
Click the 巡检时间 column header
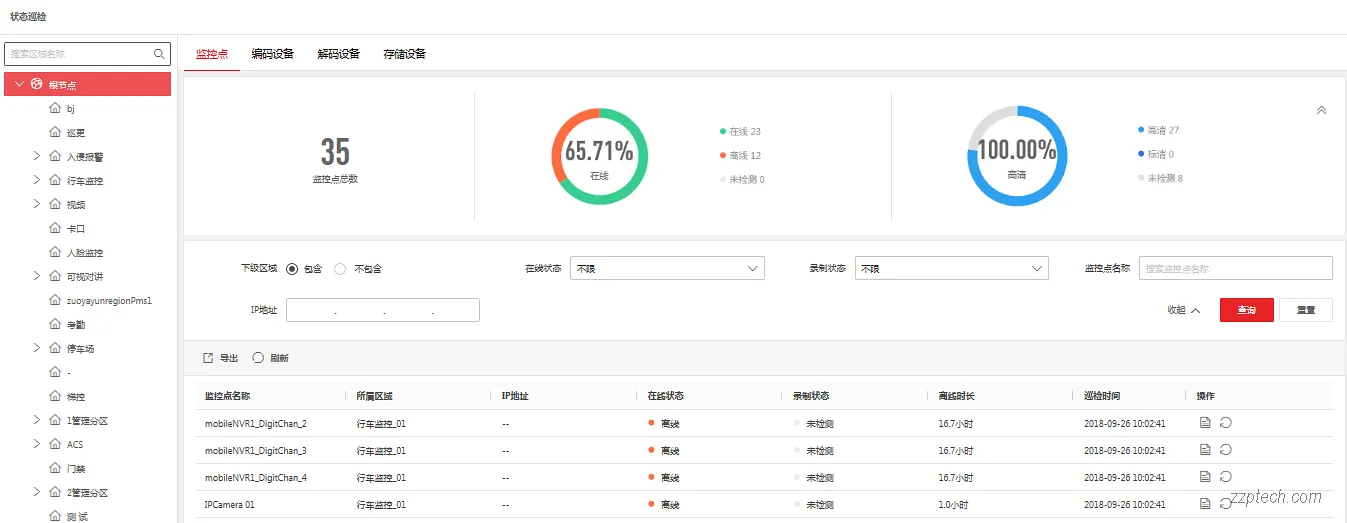pyautogui.click(x=1101, y=396)
